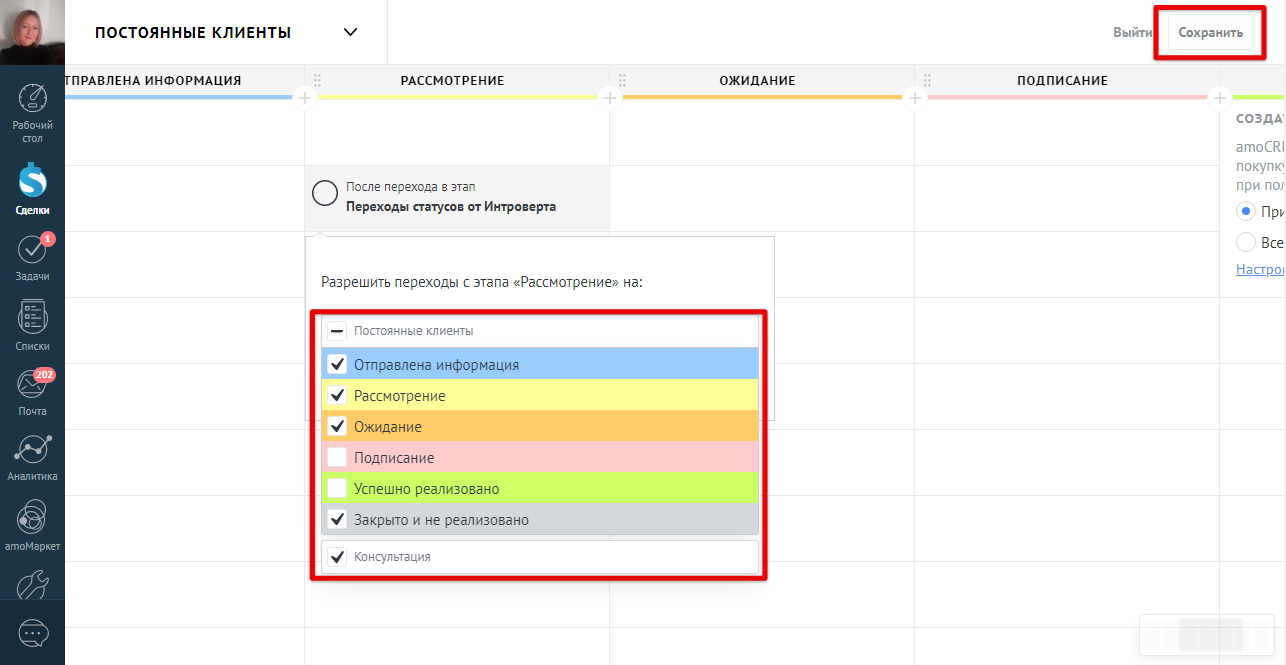Uncheck the Рассмотрение checkbox in the list
The image size is (1286, 665).
(x=337, y=395)
